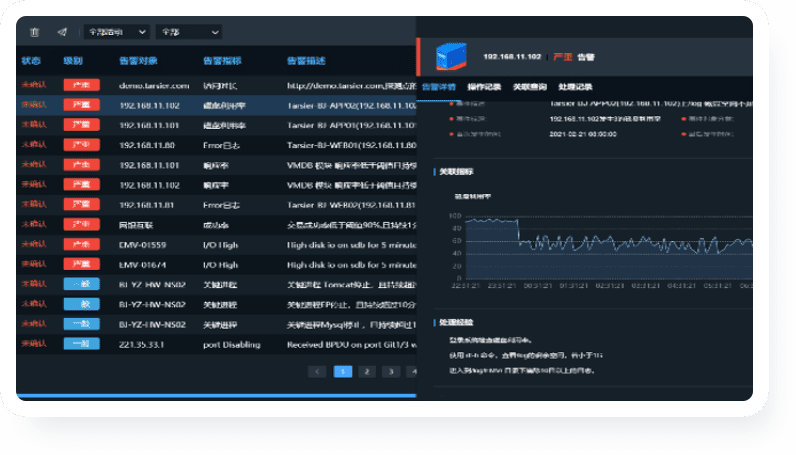Click the paper-plane send icon in toolbar
This screenshot has height=455, width=796.
[x=62, y=32]
